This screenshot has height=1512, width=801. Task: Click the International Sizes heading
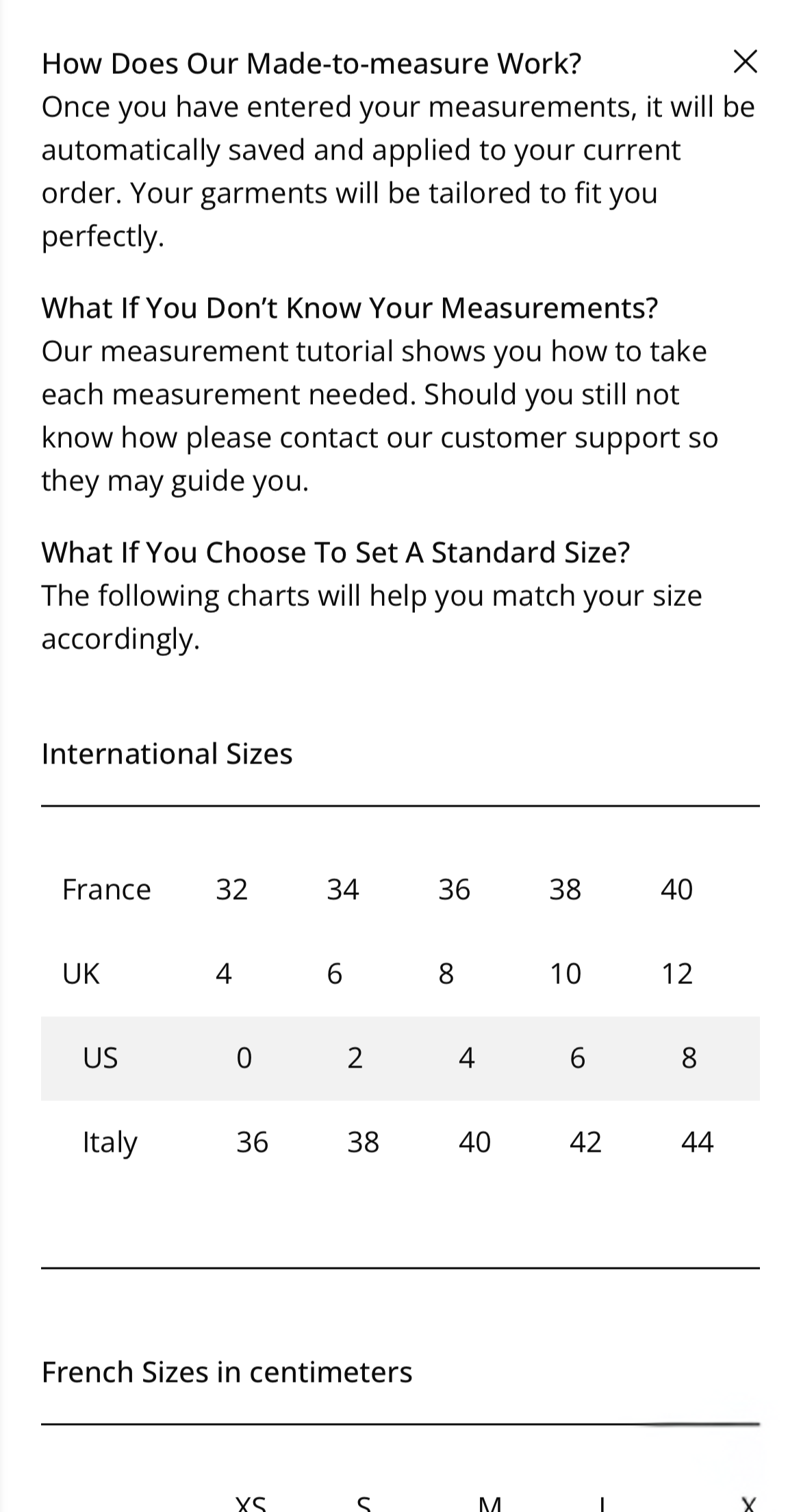click(167, 754)
